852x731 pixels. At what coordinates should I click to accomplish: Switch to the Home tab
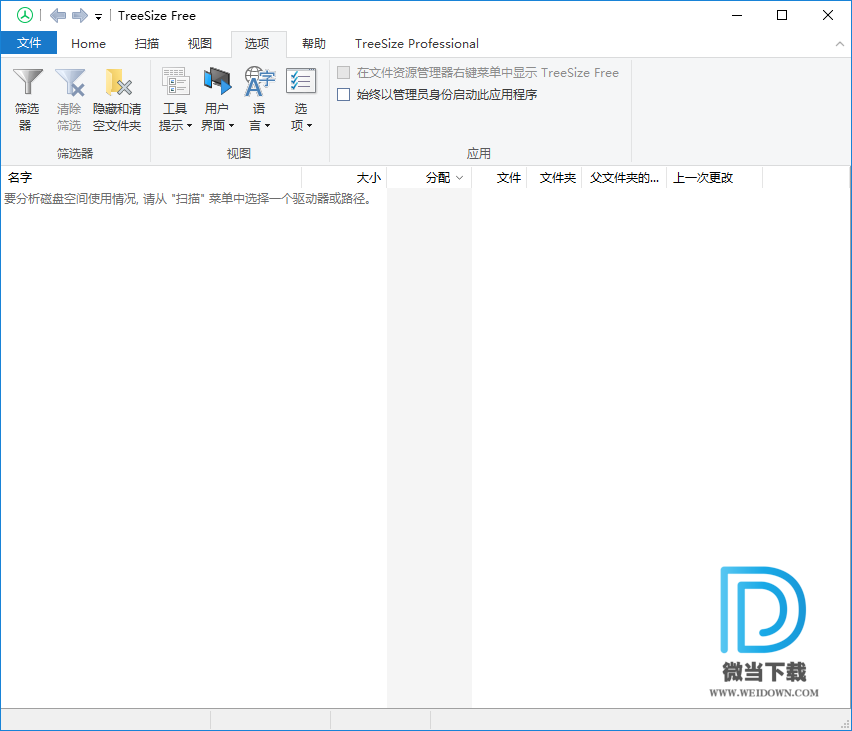pos(89,43)
